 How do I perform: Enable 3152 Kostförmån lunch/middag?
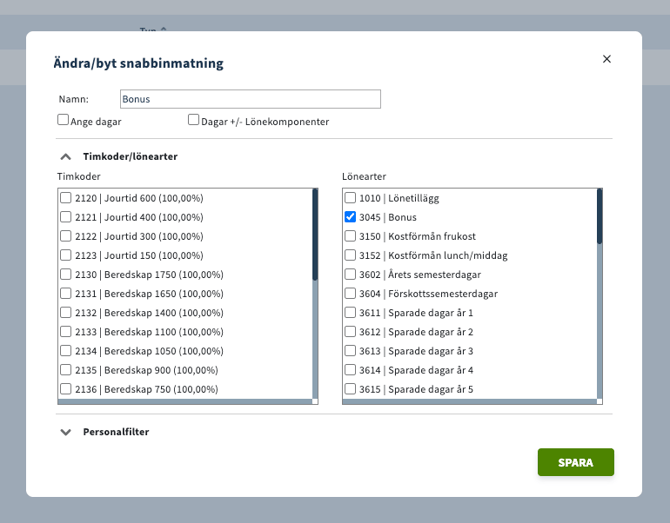point(350,255)
